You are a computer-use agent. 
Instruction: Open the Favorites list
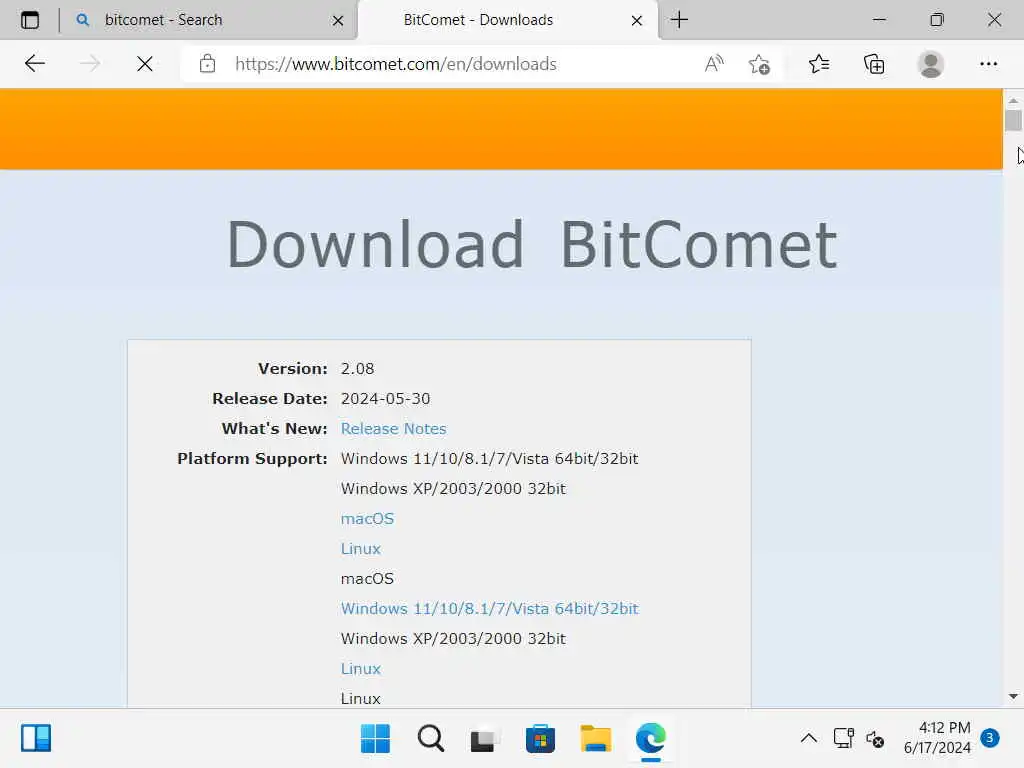[x=819, y=64]
